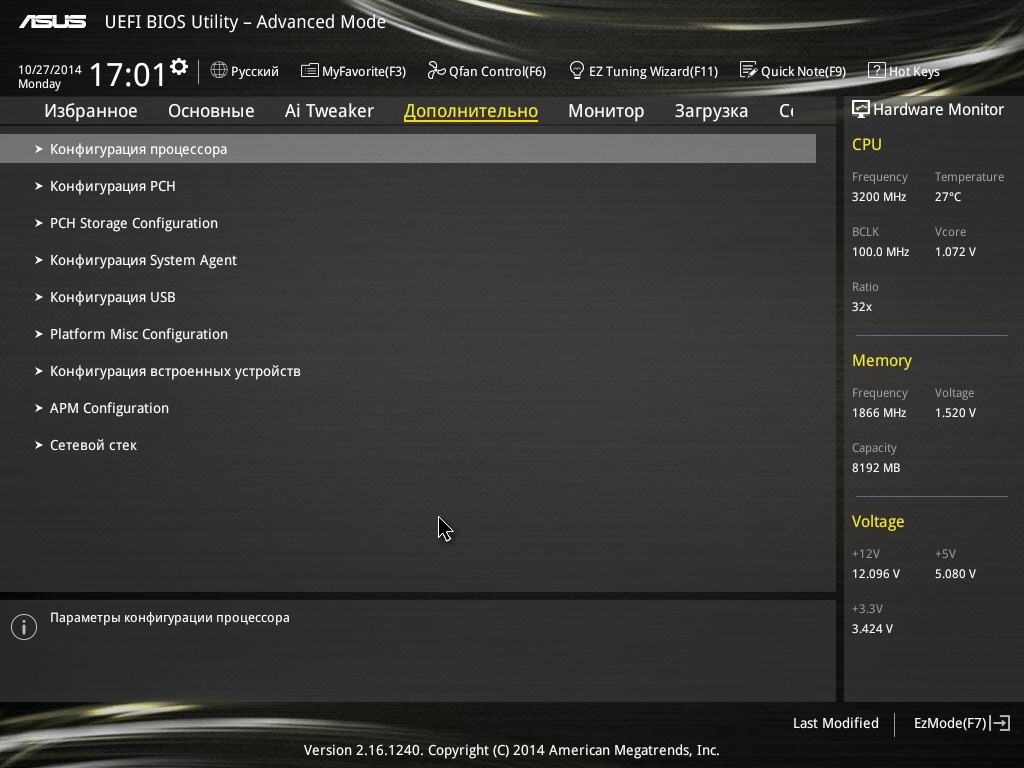The width and height of the screenshot is (1024, 768).
Task: Switch to EzMode(F7)
Action: pyautogui.click(x=962, y=723)
